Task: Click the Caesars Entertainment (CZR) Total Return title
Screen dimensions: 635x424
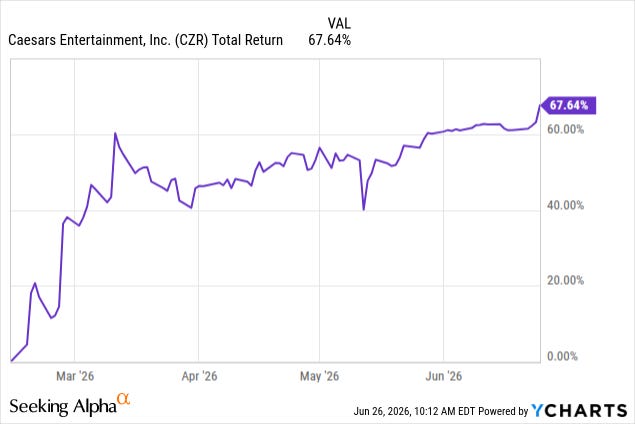Action: coord(145,40)
